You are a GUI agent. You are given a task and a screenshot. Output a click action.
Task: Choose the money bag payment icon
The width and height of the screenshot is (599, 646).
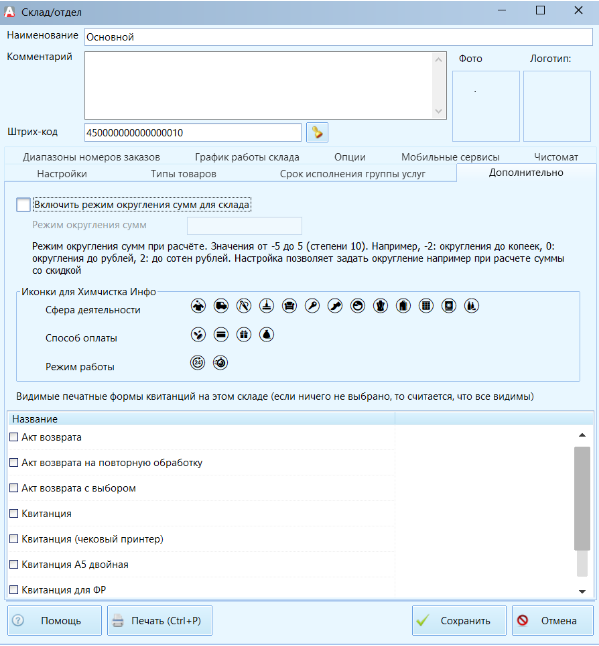[267, 335]
